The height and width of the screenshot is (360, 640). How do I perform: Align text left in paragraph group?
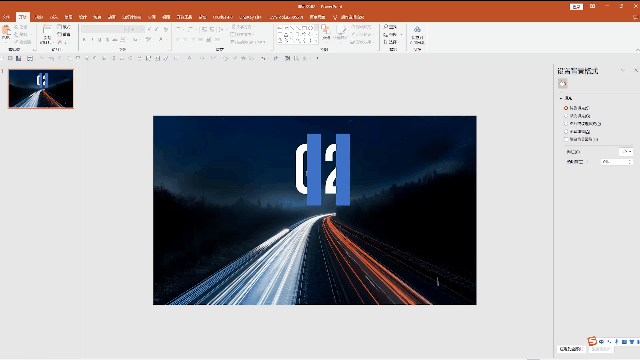(178, 40)
